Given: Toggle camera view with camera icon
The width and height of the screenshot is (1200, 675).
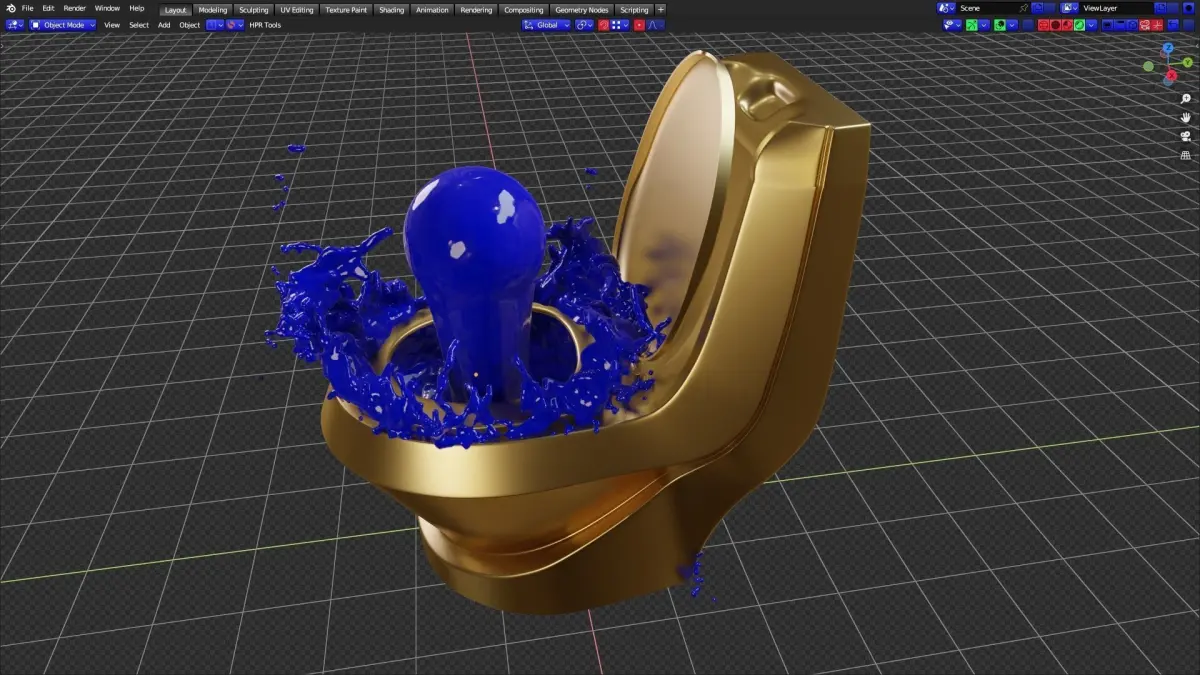Looking at the screenshot, I should [1186, 137].
